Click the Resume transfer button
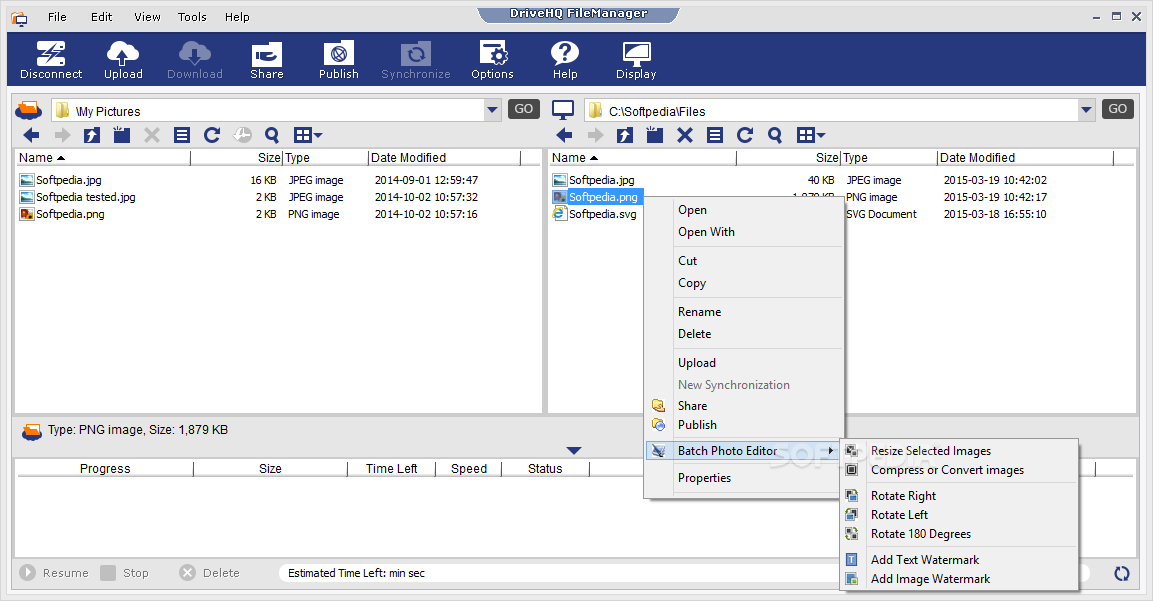The height and width of the screenshot is (601, 1153). tap(54, 573)
